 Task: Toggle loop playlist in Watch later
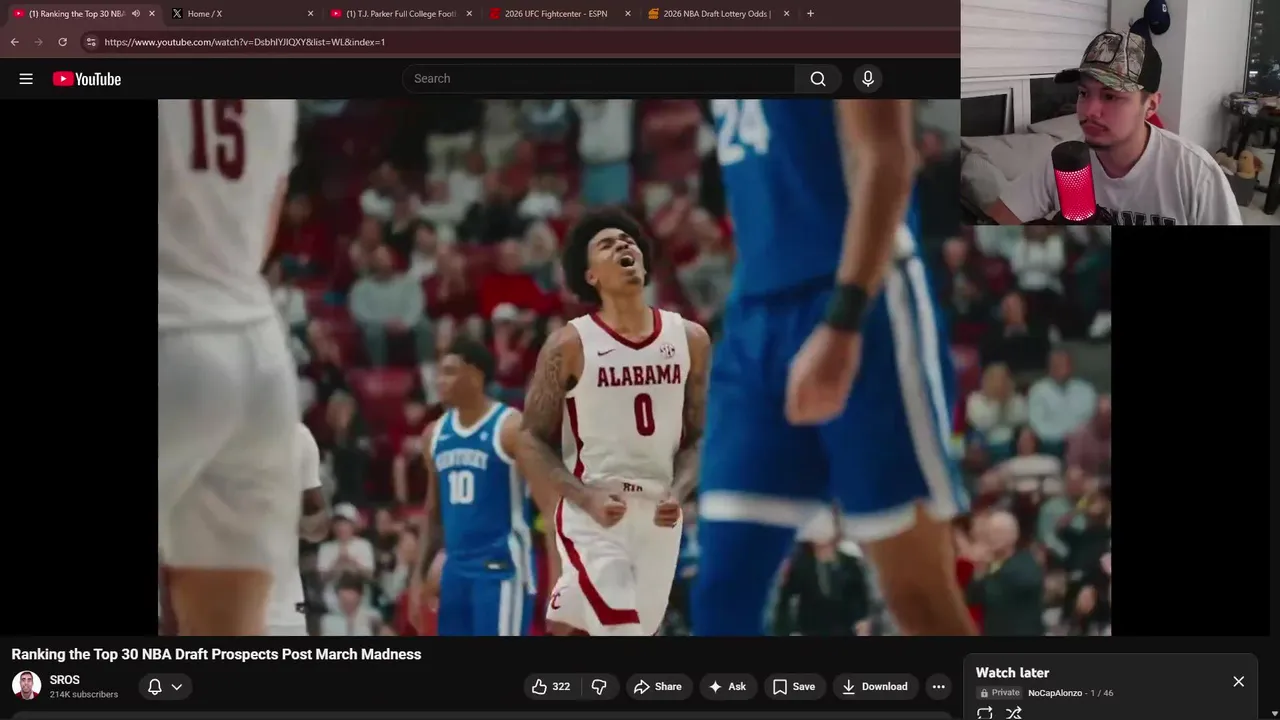tap(985, 712)
